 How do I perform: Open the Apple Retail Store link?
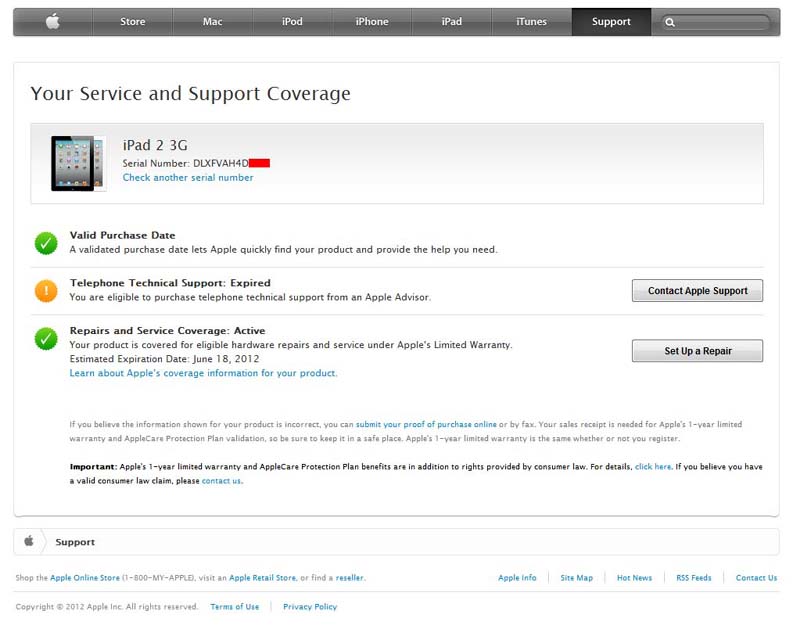(262, 578)
